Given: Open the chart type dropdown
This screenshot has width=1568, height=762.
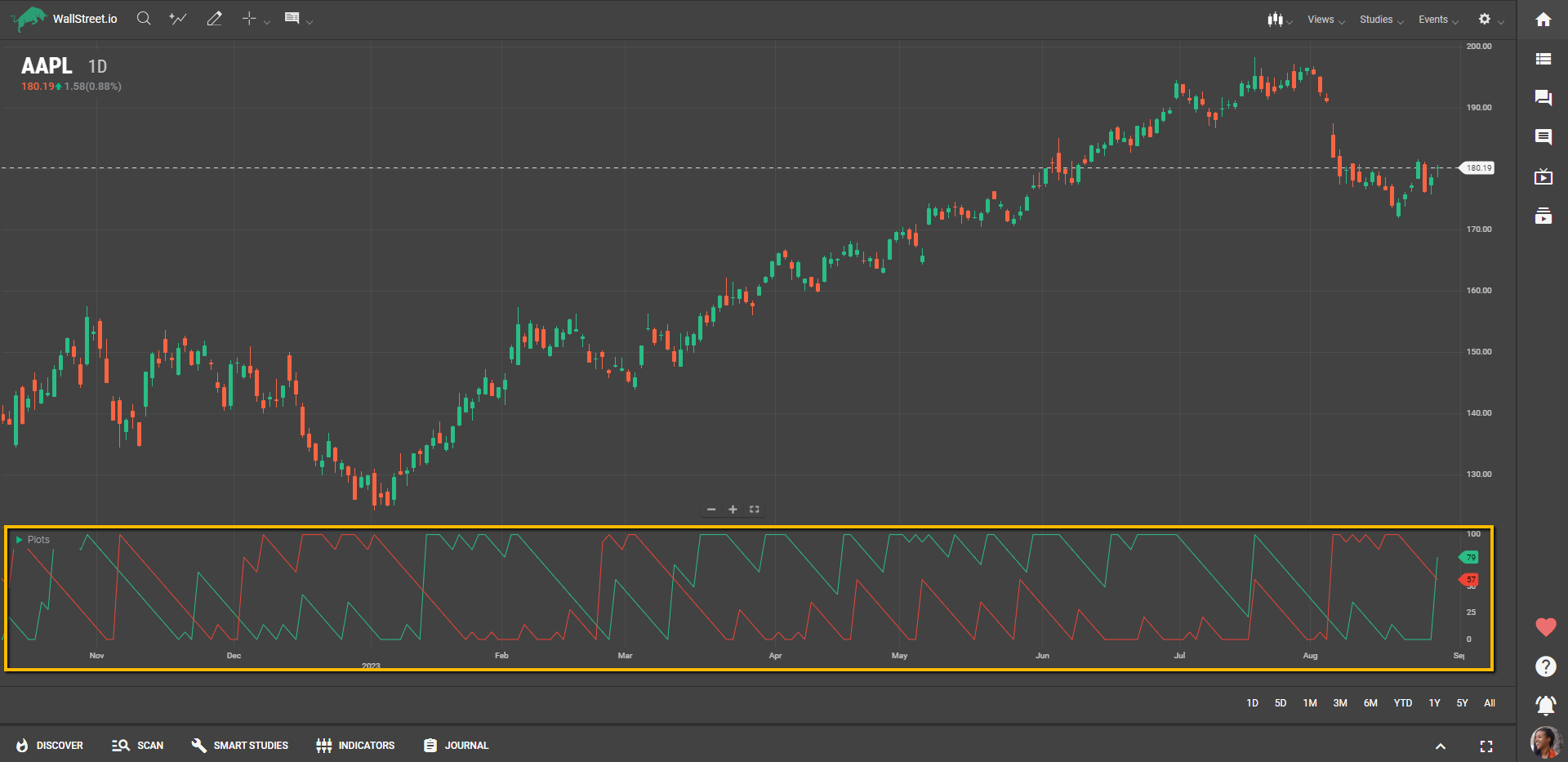Looking at the screenshot, I should point(1278,20).
